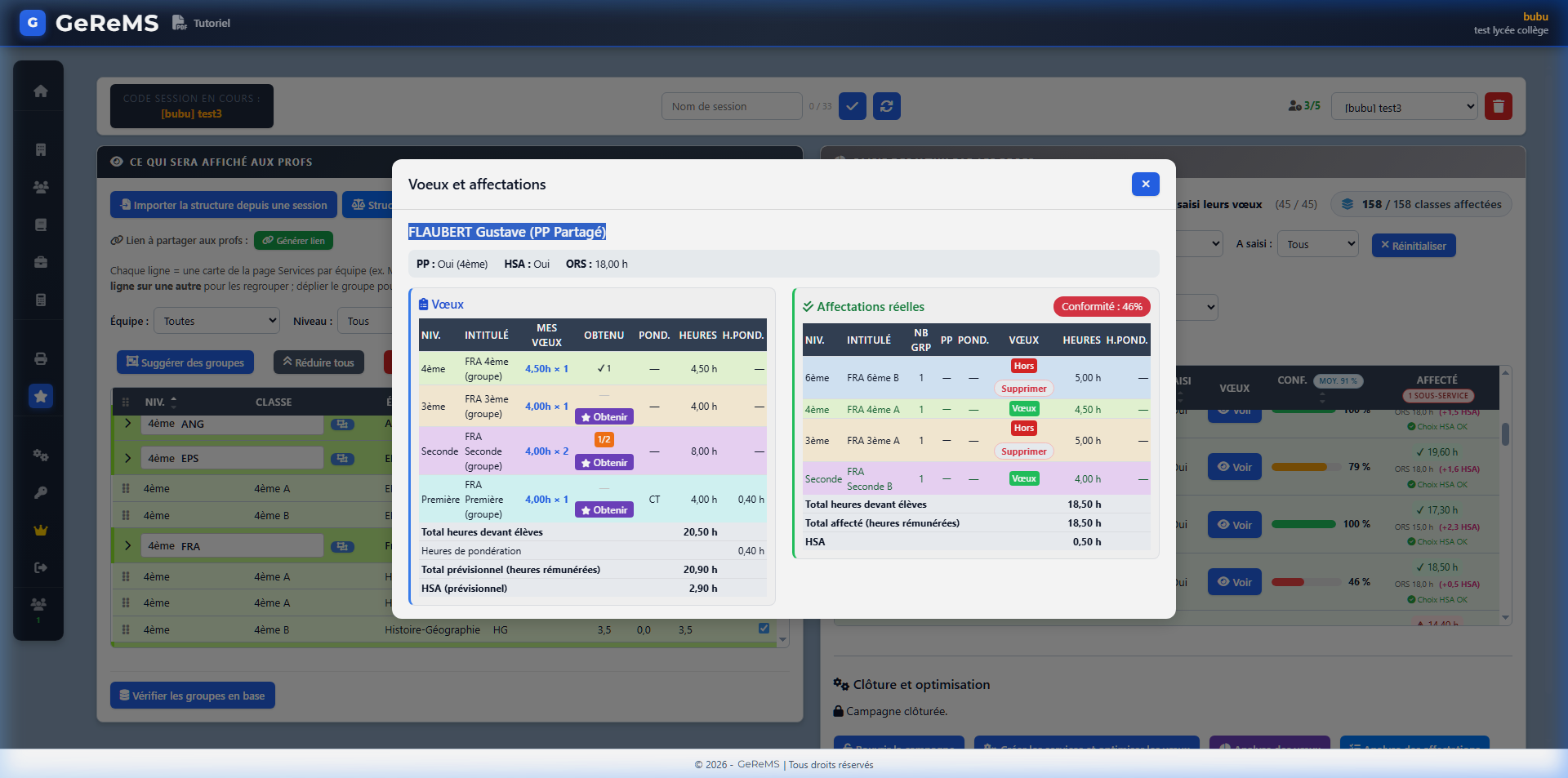
Task: Open the session selector showing [bubu] test3
Action: 1405,107
